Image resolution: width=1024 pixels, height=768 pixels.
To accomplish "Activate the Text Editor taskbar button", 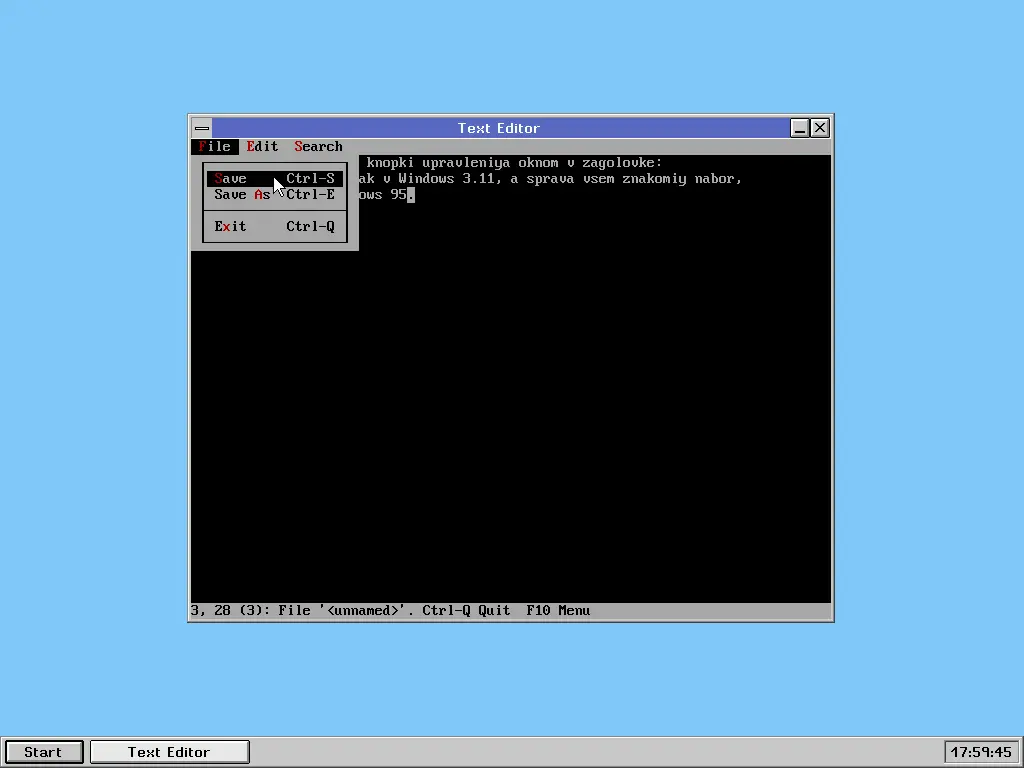I will [169, 752].
